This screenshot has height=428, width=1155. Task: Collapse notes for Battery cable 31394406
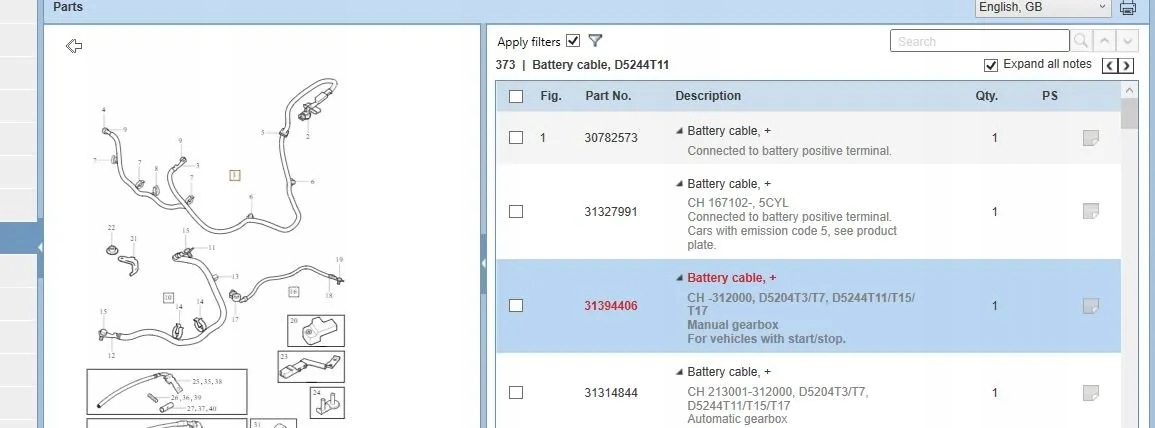pyautogui.click(x=679, y=278)
